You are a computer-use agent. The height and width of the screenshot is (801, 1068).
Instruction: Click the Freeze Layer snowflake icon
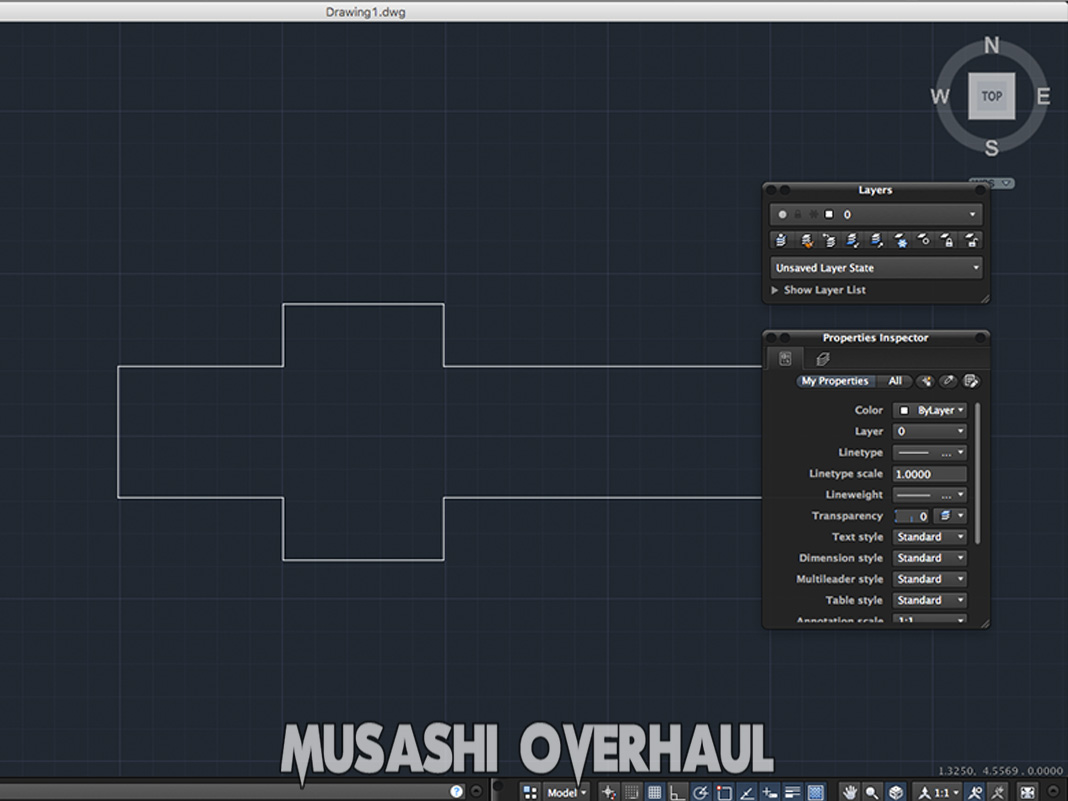coord(900,240)
